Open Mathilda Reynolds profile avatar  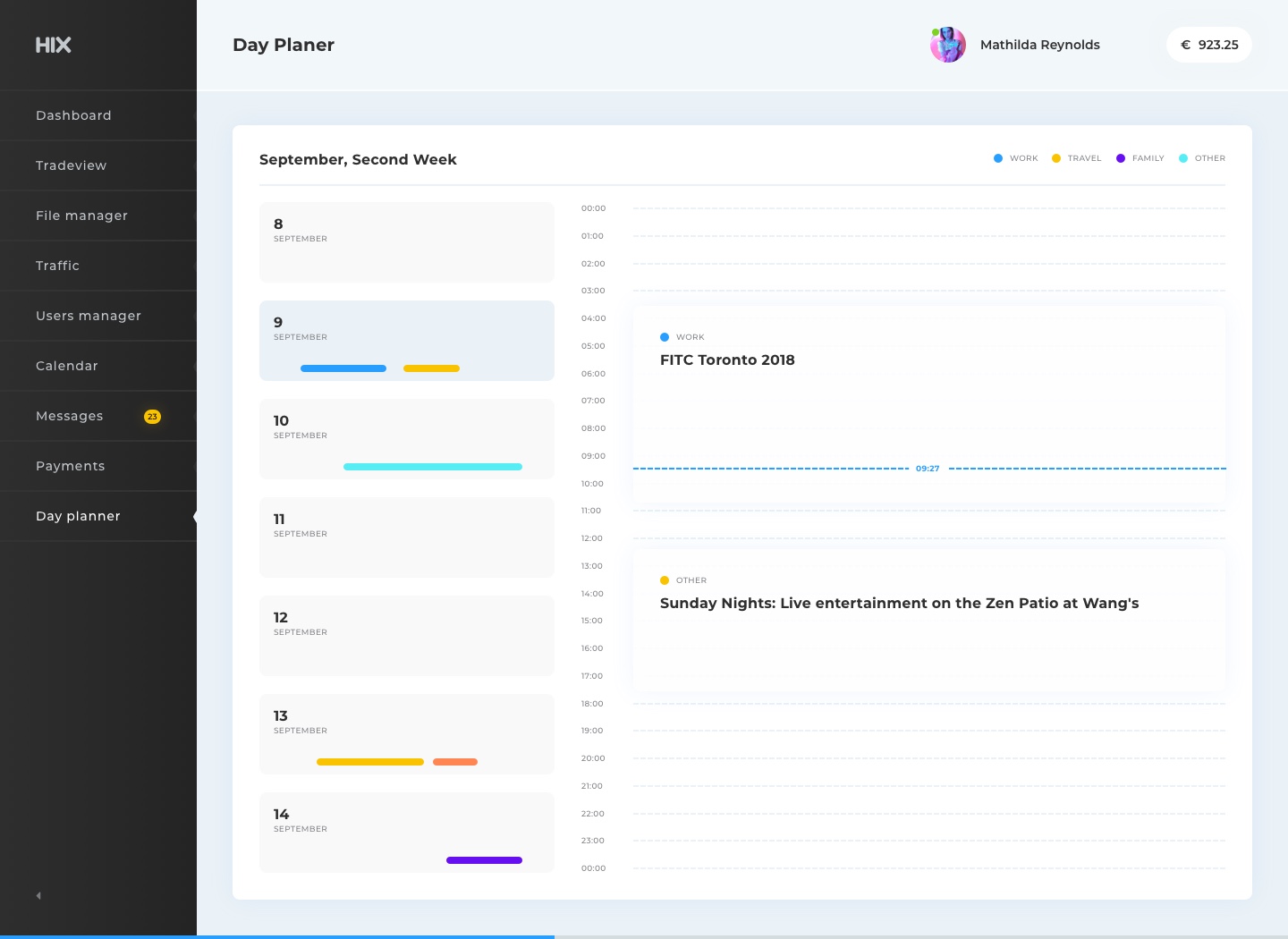(x=948, y=45)
